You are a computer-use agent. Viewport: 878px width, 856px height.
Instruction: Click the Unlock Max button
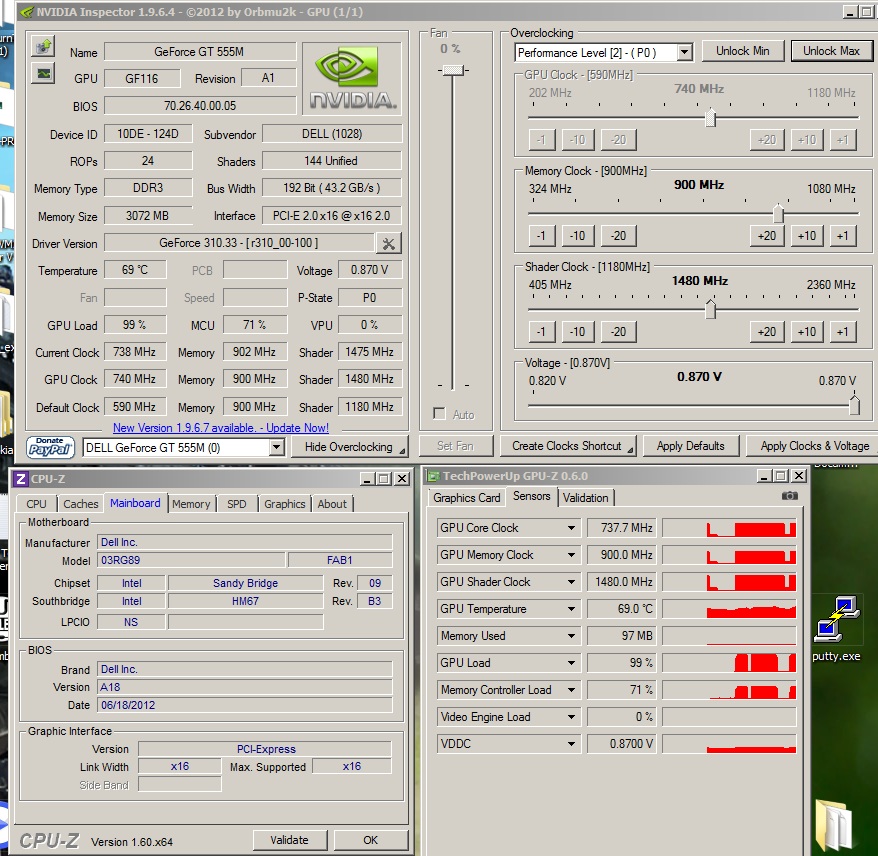point(831,51)
